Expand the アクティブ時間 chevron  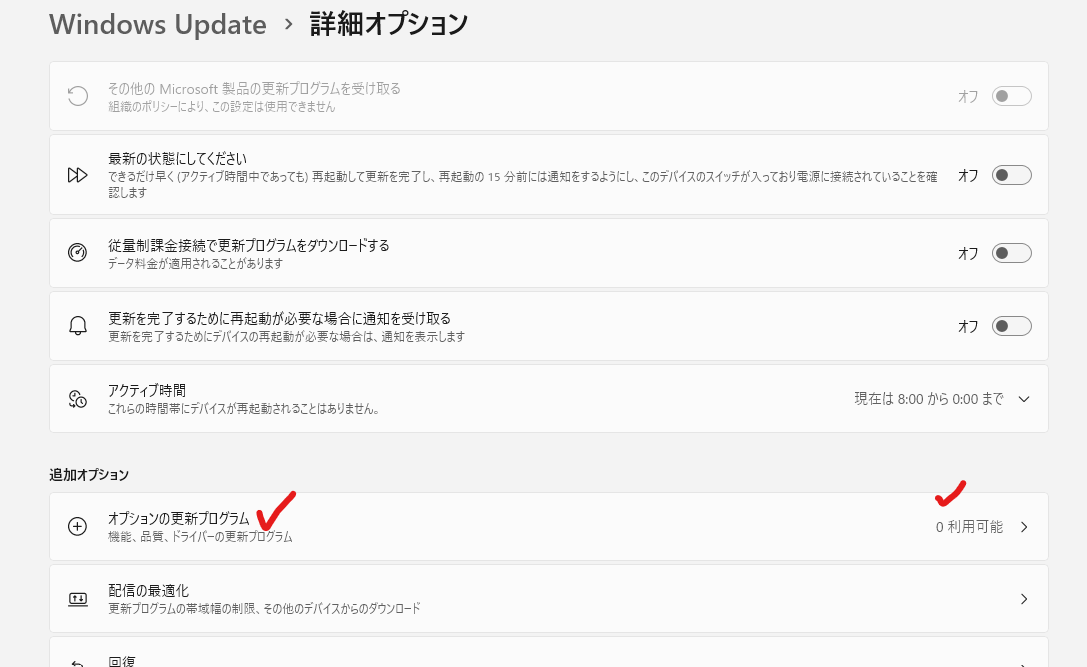point(1023,399)
